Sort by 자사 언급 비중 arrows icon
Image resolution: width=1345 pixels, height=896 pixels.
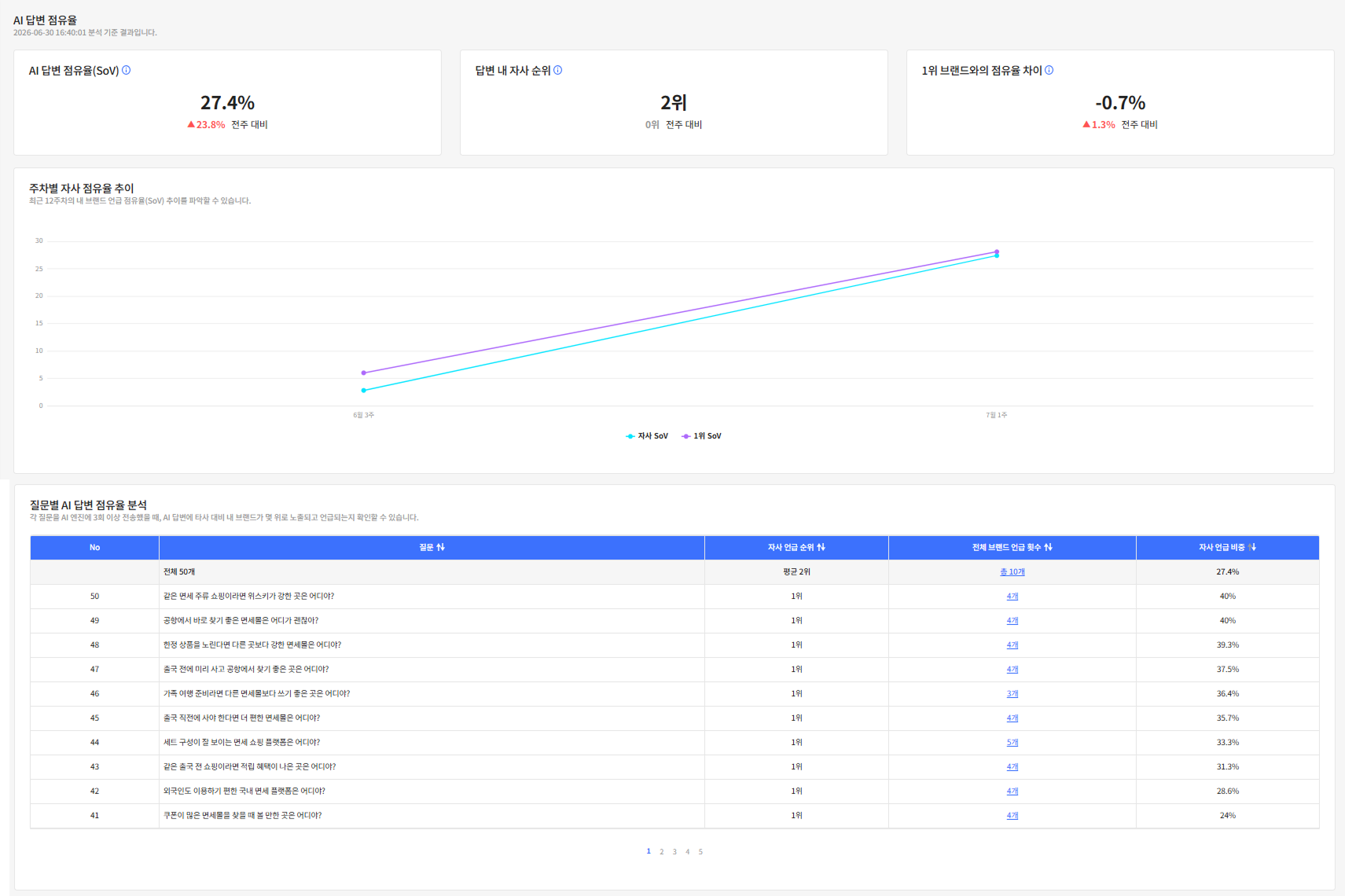pos(1252,547)
